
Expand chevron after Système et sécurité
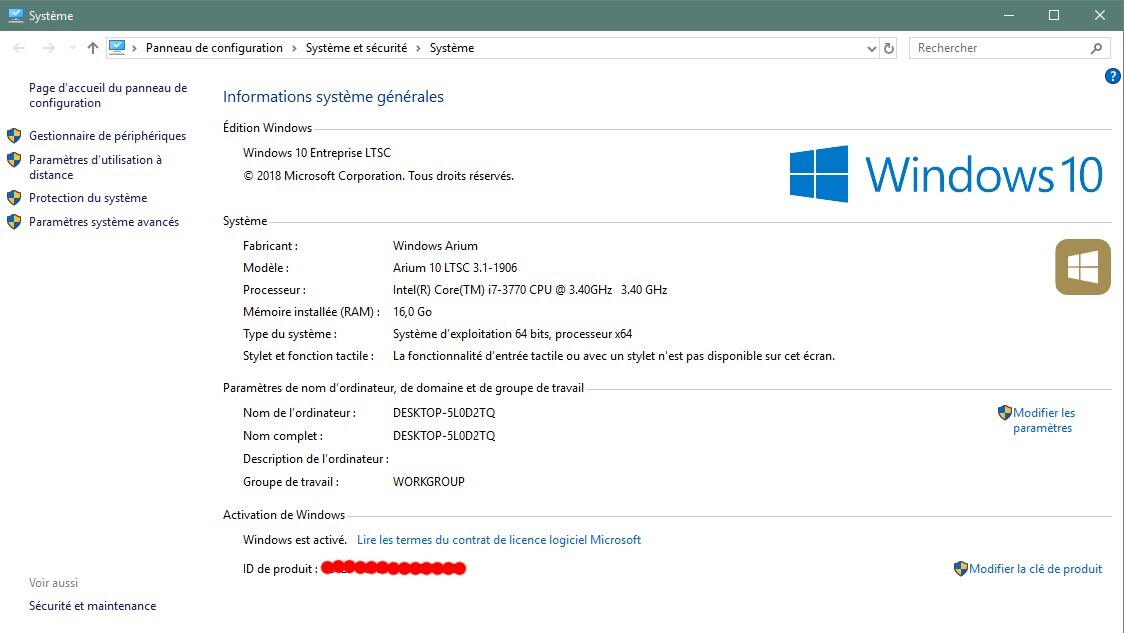tap(418, 48)
